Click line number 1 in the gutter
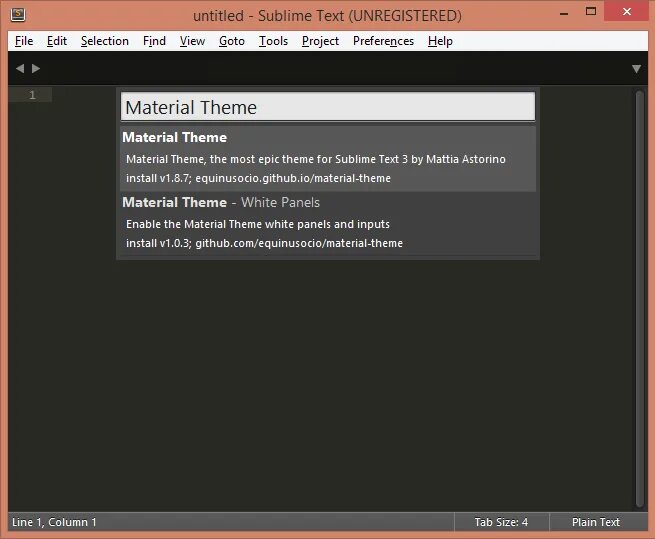Viewport: 655px width, 539px height. pyautogui.click(x=32, y=95)
